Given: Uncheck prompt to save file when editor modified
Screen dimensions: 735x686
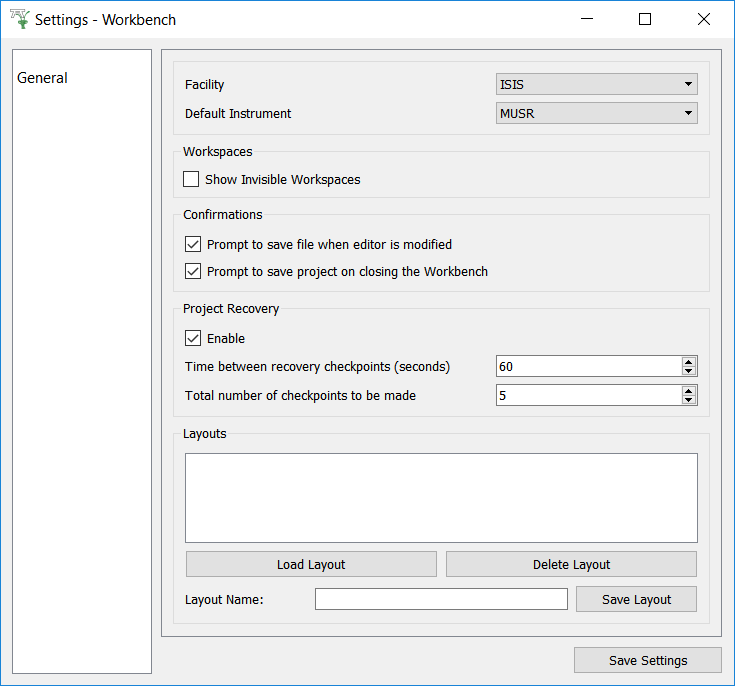Looking at the screenshot, I should click(x=194, y=244).
